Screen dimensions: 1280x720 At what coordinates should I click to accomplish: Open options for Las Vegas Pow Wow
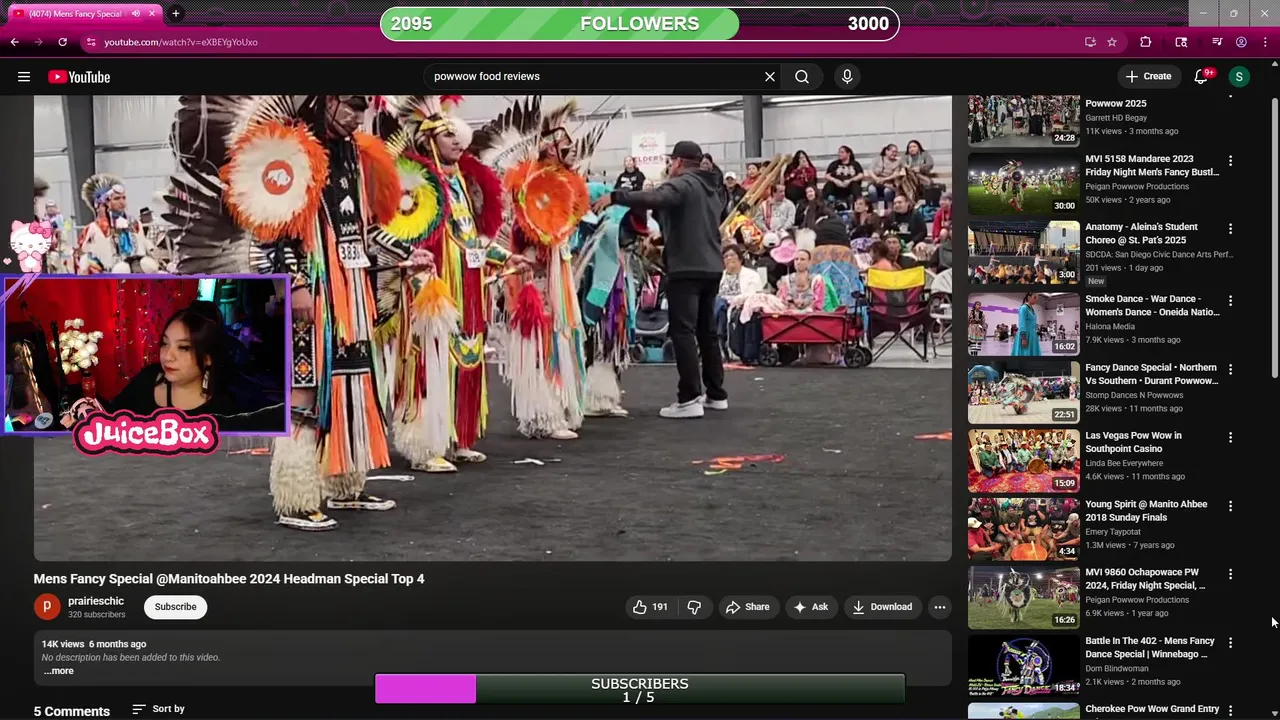coord(1230,437)
